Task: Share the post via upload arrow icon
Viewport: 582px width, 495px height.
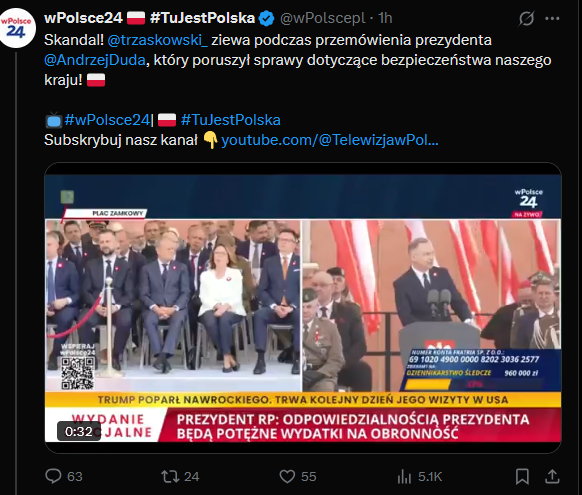Action: click(552, 476)
